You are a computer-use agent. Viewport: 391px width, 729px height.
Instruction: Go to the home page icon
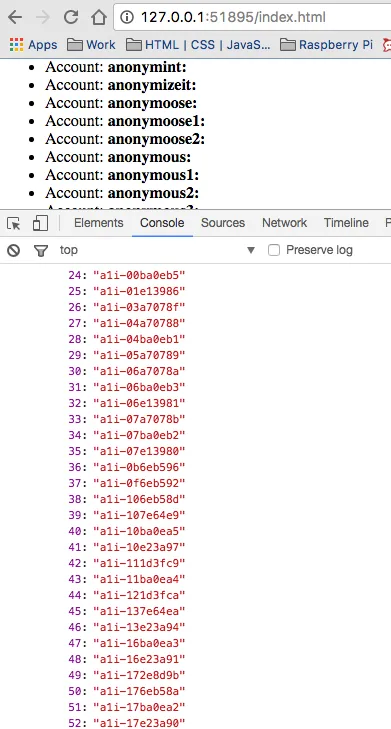coord(99,18)
